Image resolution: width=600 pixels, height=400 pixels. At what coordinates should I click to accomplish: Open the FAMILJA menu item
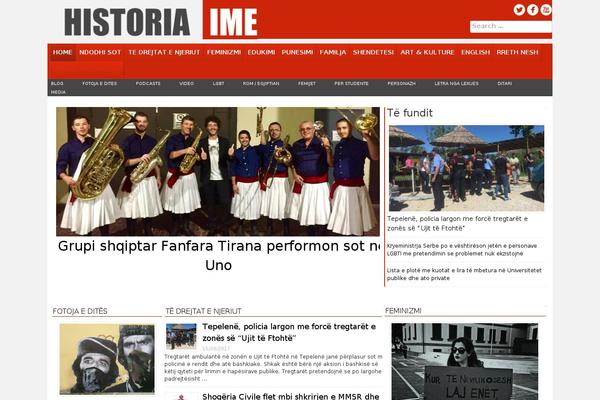(333, 52)
